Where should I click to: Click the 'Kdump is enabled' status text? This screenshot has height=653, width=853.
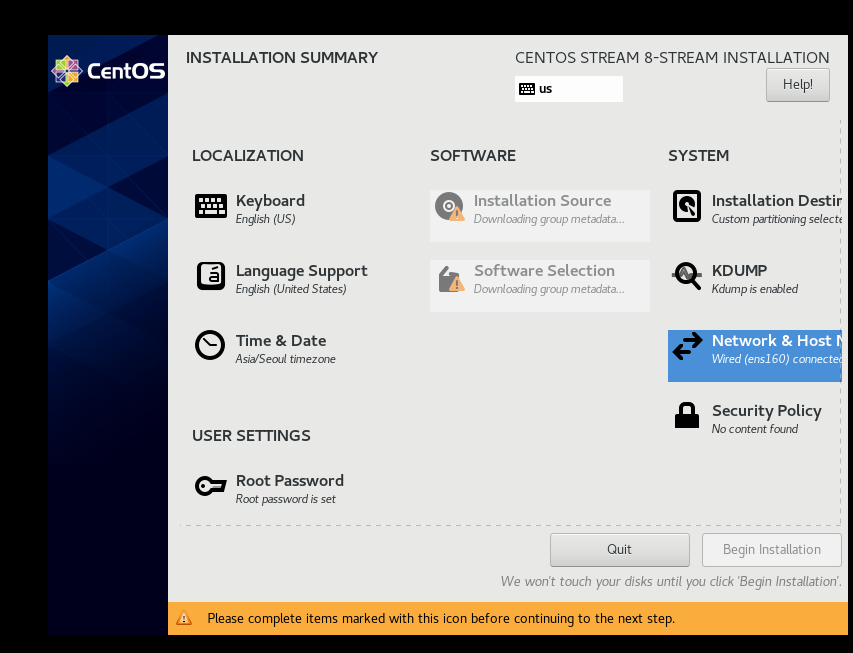click(755, 289)
